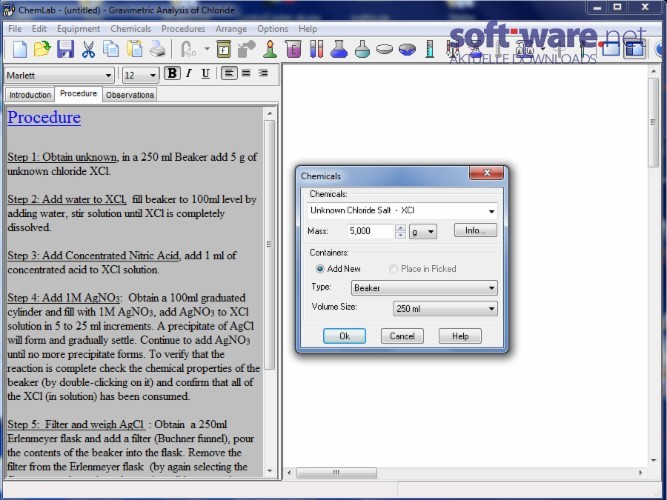Copy selection using toolbar icon
The width and height of the screenshot is (667, 500).
[111, 49]
